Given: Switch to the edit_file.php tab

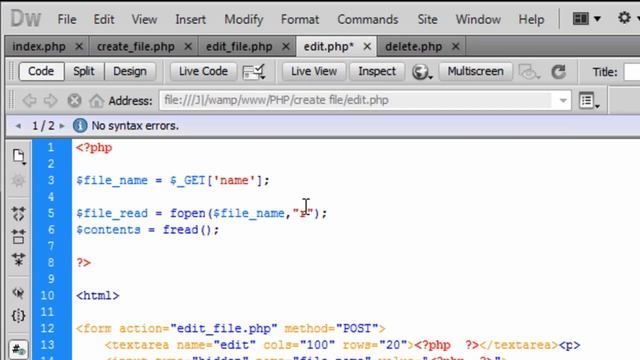Looking at the screenshot, I should pos(239,47).
